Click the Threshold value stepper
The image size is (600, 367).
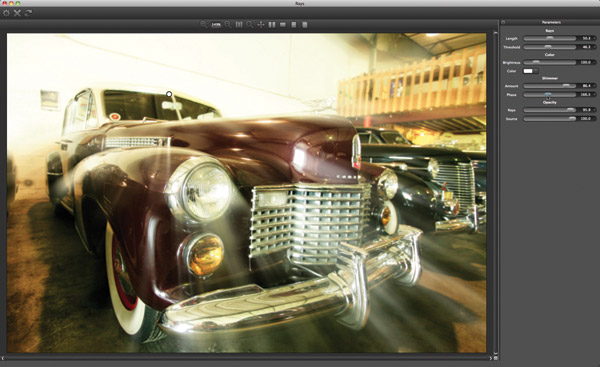594,47
